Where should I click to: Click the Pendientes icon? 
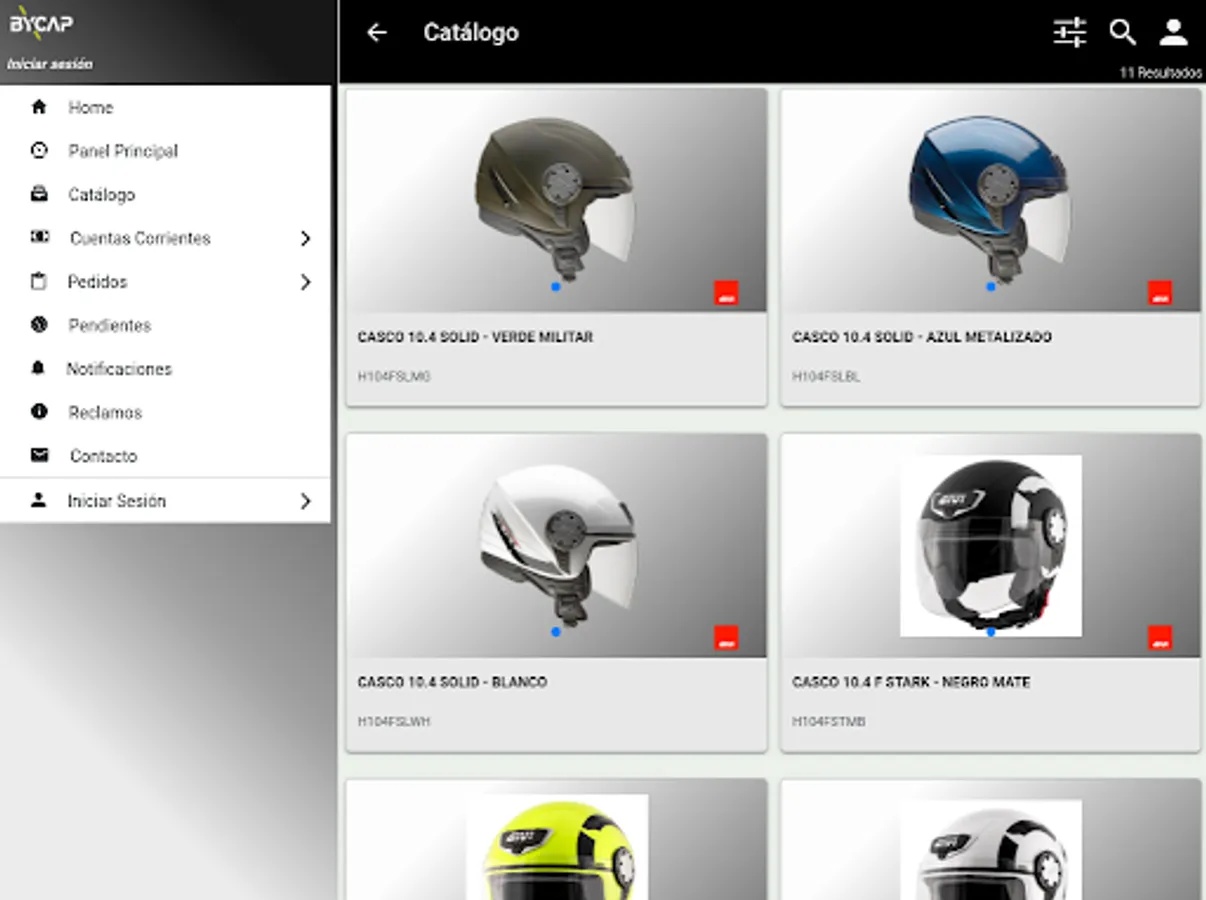(x=39, y=324)
